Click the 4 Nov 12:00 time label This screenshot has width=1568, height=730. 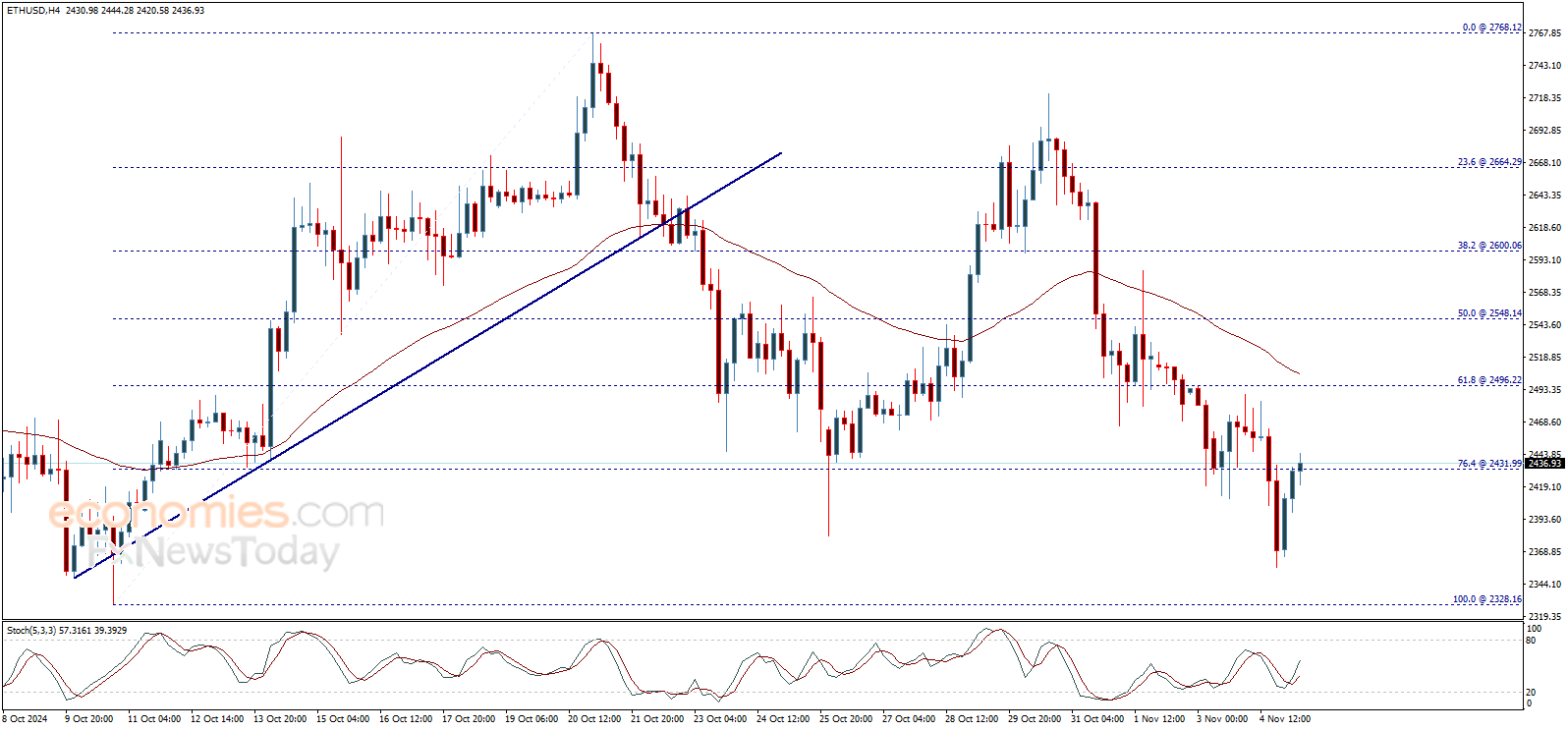pos(1285,719)
